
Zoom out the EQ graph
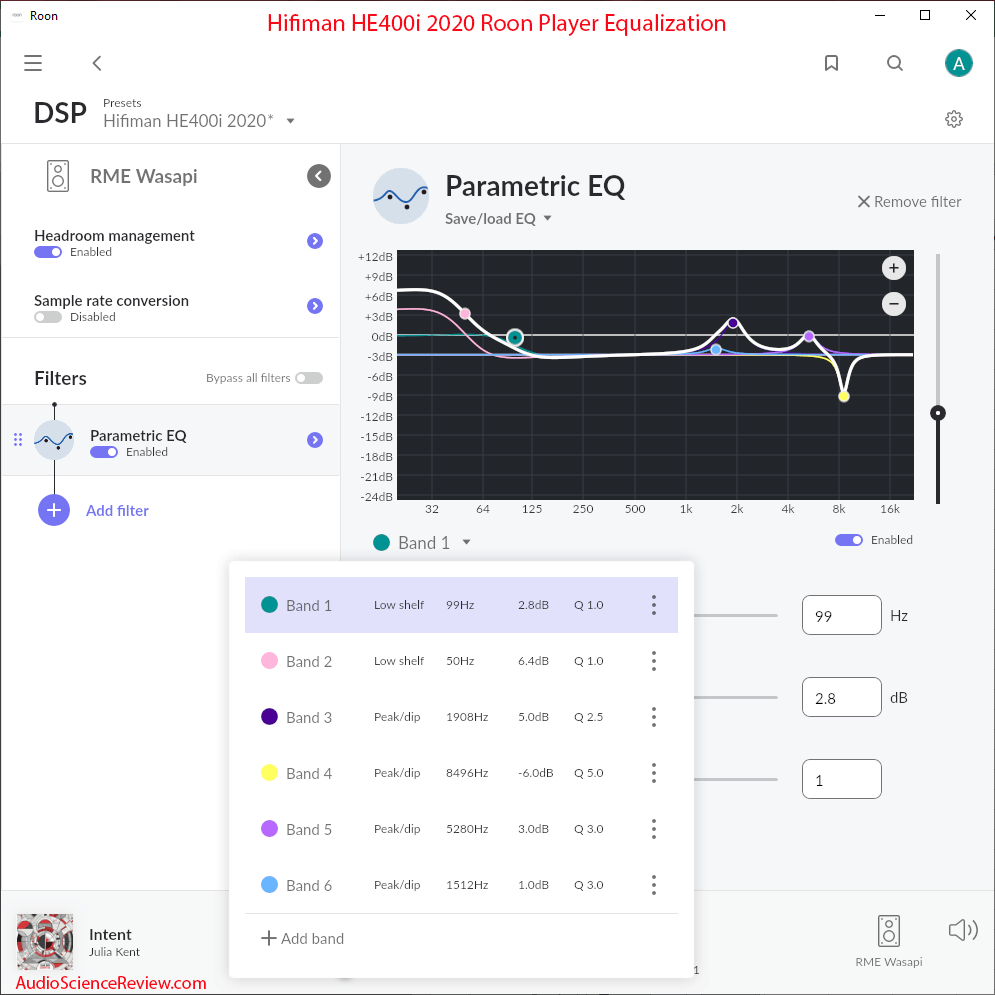coord(893,304)
